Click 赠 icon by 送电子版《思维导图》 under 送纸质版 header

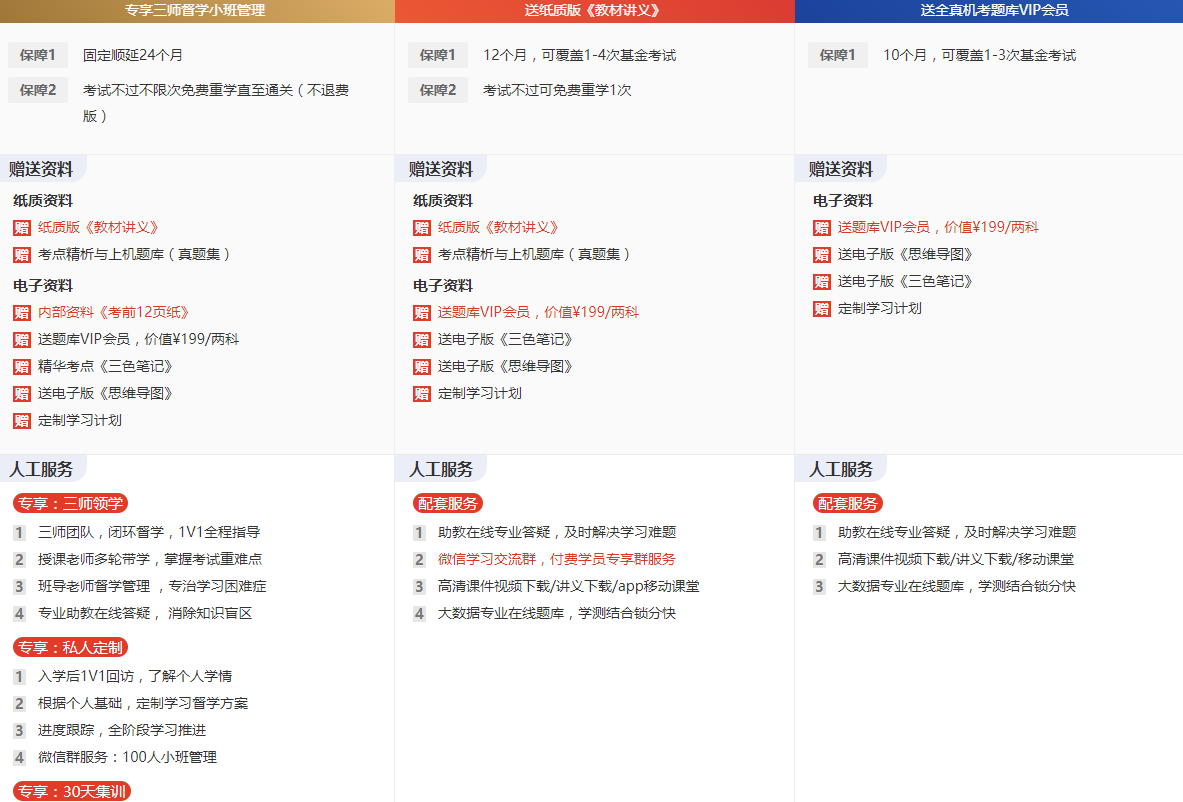pyautogui.click(x=422, y=367)
